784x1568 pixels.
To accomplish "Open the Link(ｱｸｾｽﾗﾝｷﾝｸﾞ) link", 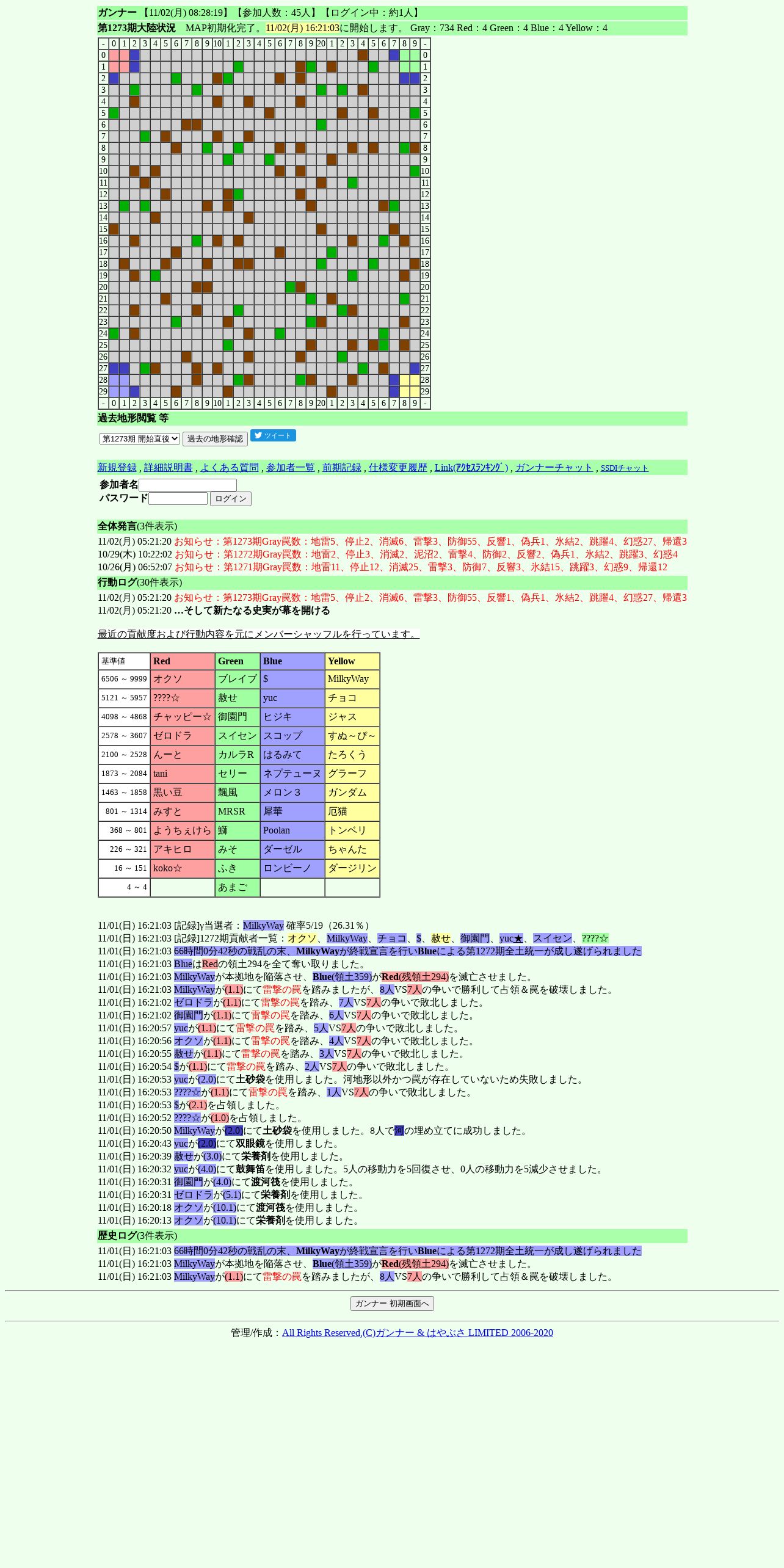I will click(471, 468).
